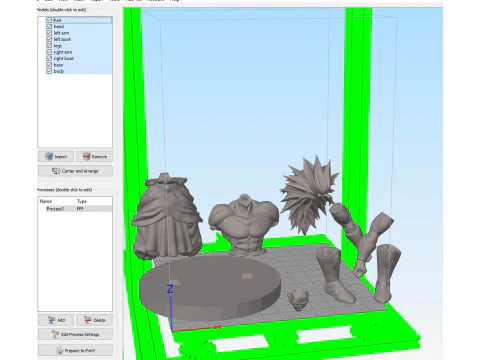This screenshot has height=360, width=480.
Task: Click Prepare to Print button
Action: click(75, 350)
